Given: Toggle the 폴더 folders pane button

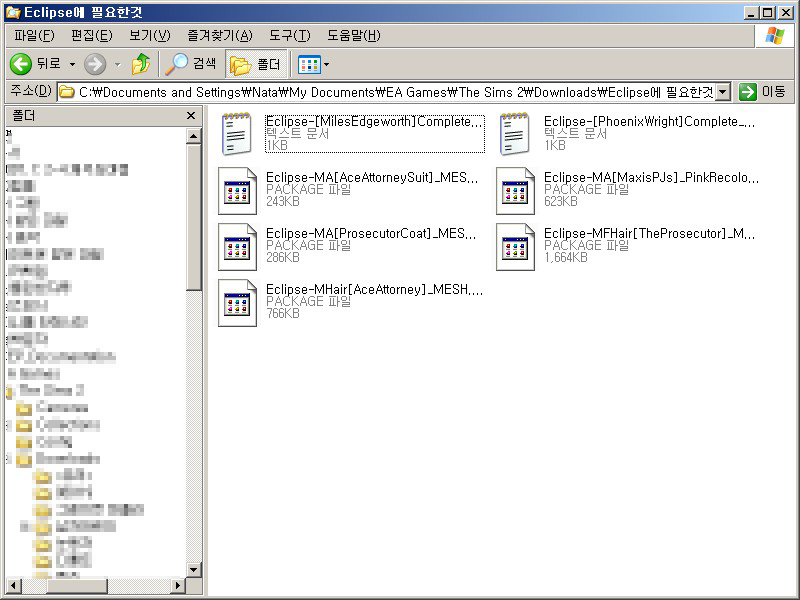Looking at the screenshot, I should (x=256, y=64).
